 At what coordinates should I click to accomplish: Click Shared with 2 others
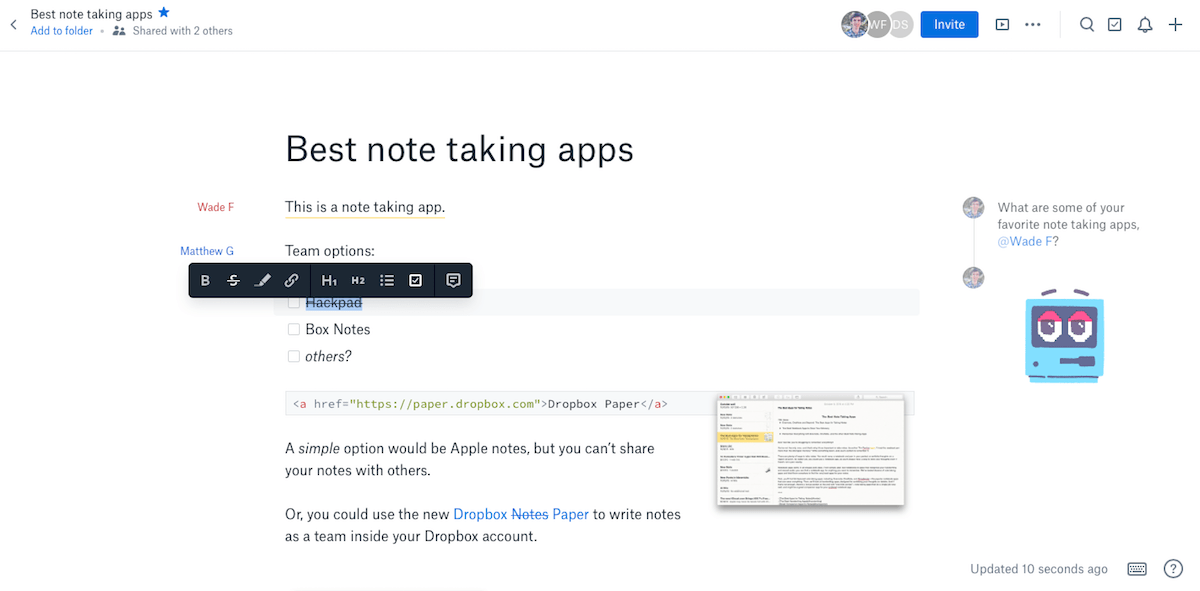[182, 31]
